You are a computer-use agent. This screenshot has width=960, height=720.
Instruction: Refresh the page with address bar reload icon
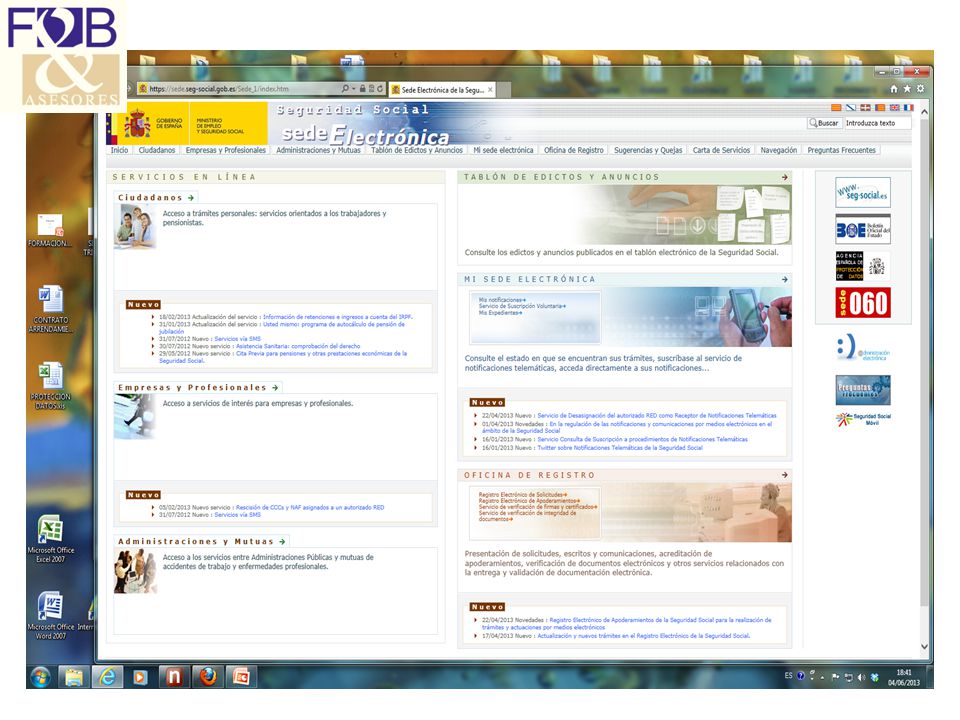click(x=380, y=89)
